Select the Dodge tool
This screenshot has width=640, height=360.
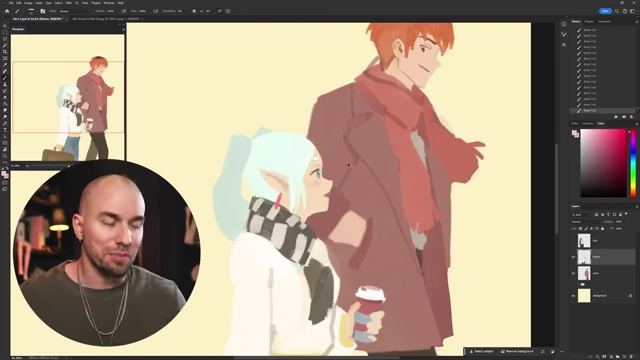click(x=5, y=117)
